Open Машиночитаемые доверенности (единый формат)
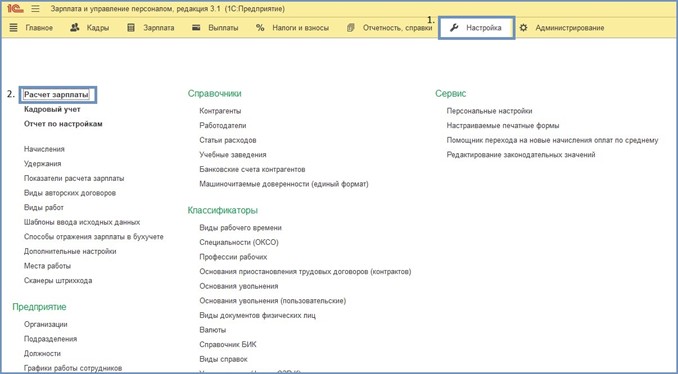This screenshot has height=374, width=678. [284, 184]
